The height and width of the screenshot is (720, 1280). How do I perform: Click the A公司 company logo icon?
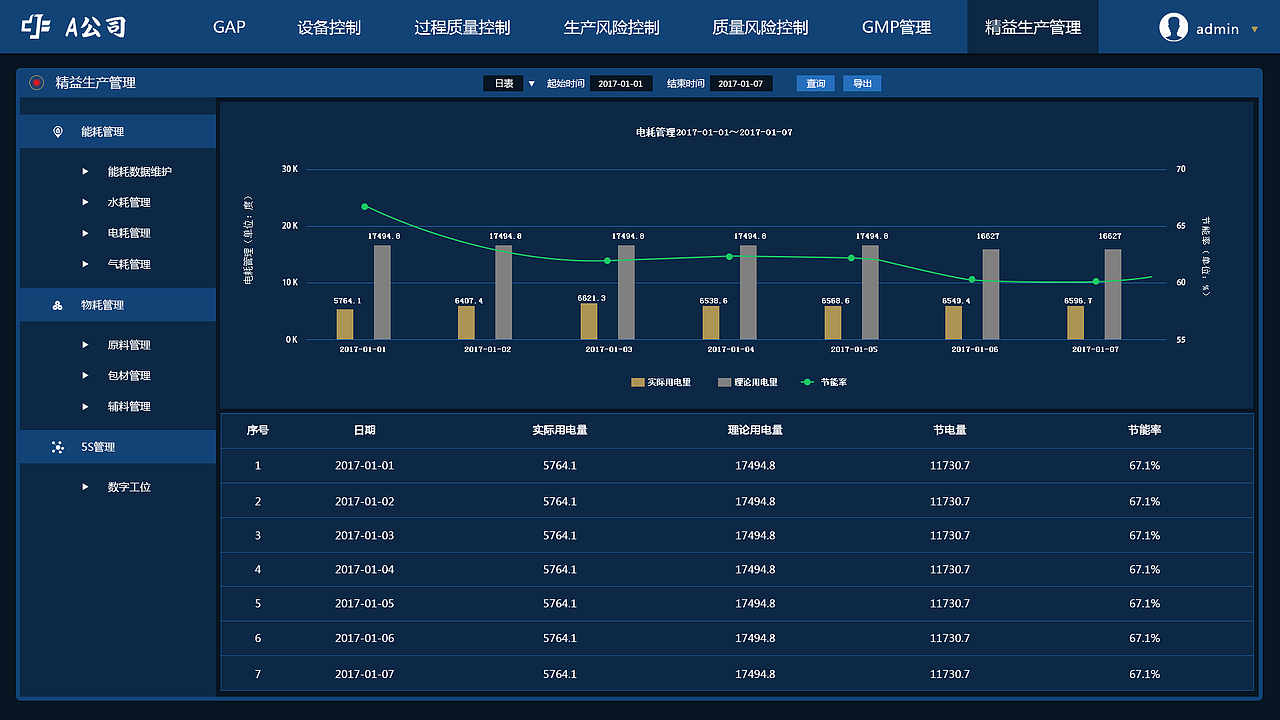click(35, 26)
